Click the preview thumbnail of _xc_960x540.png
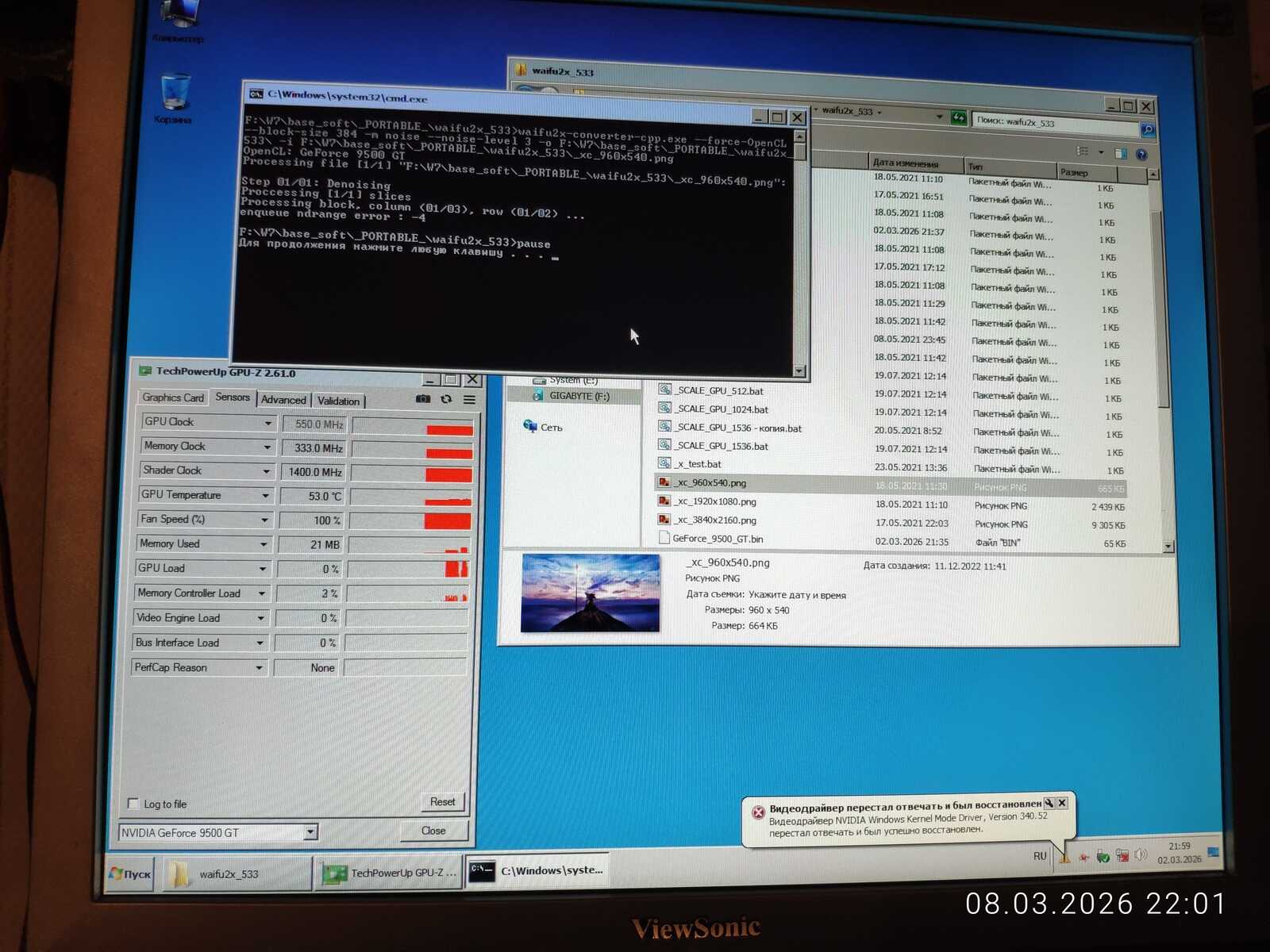1270x952 pixels. click(x=591, y=593)
